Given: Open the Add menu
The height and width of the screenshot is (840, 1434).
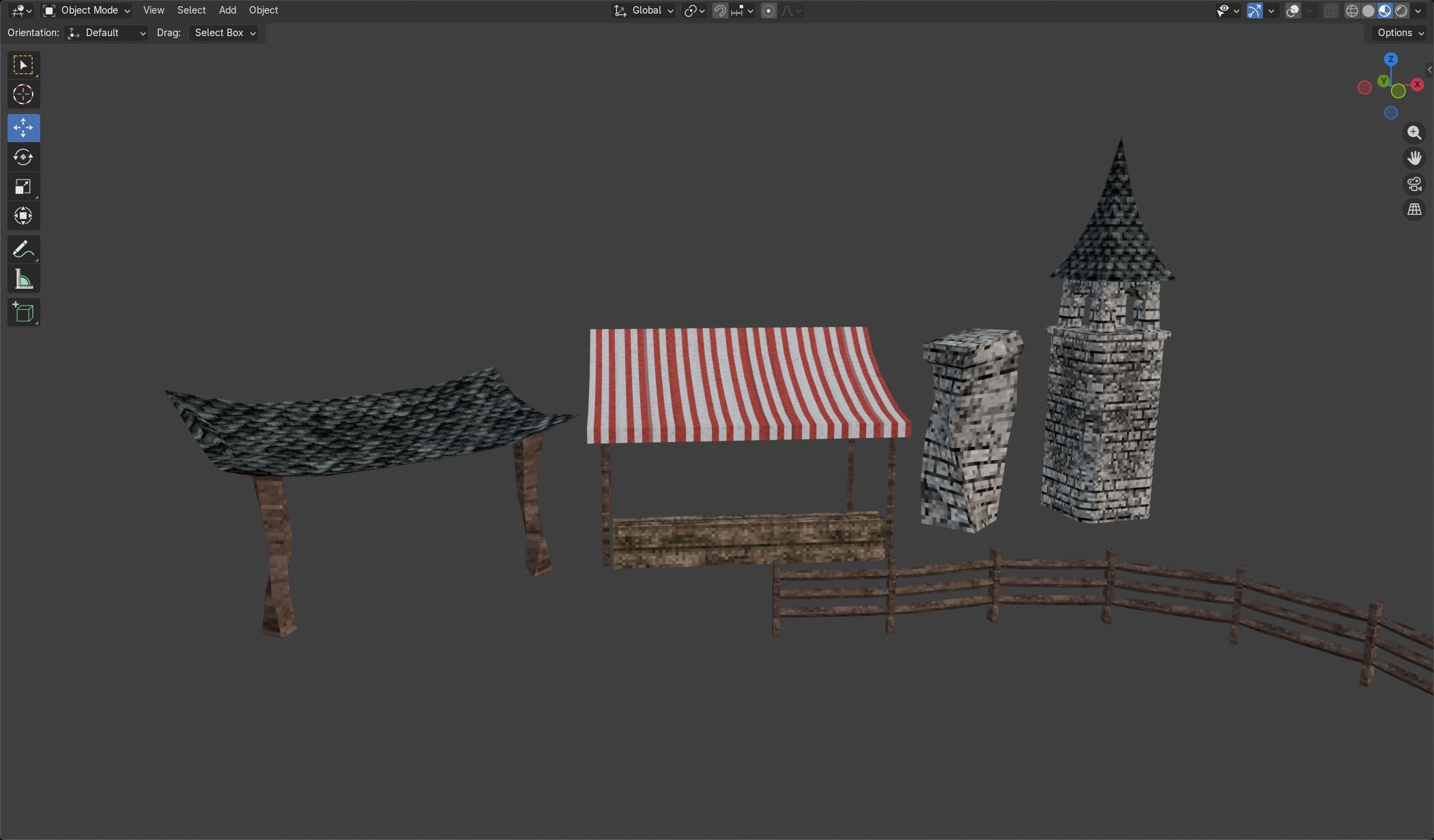Looking at the screenshot, I should click(x=227, y=10).
